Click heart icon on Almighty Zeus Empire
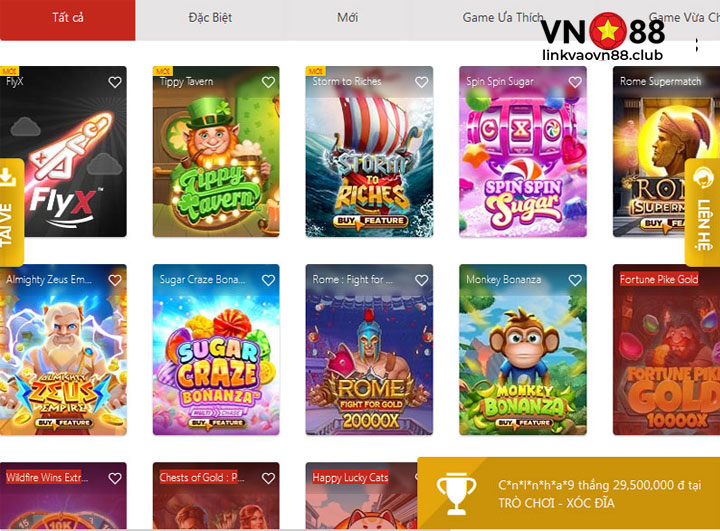Image resolution: width=720 pixels, height=531 pixels. pyautogui.click(x=115, y=280)
